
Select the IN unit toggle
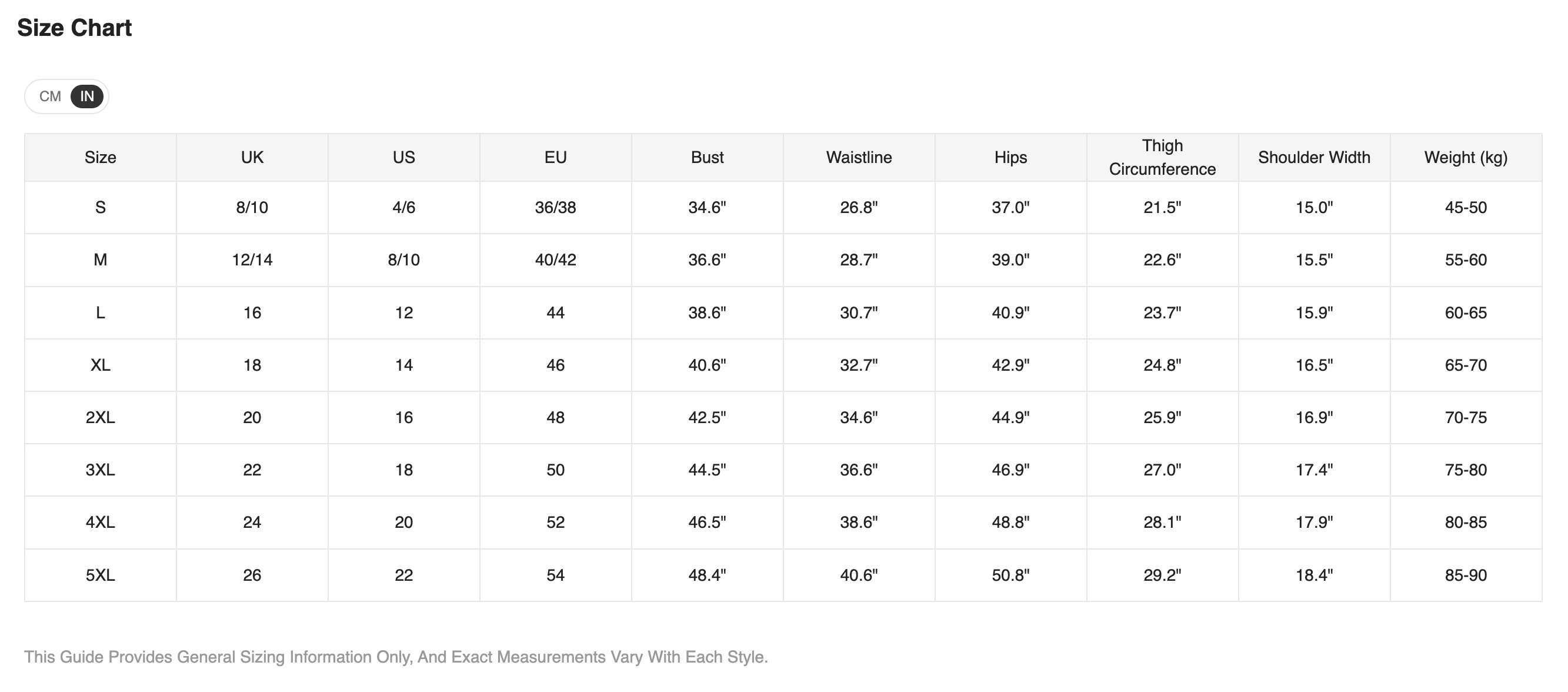coord(87,97)
